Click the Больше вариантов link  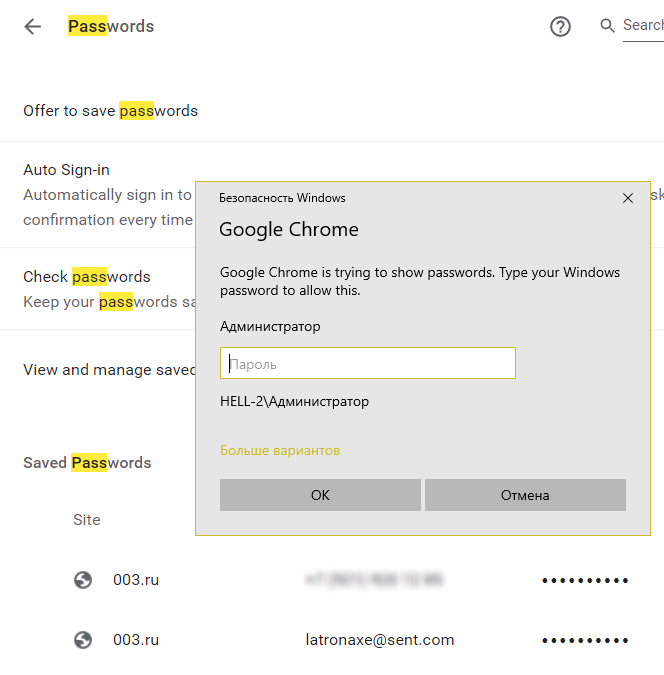click(280, 451)
